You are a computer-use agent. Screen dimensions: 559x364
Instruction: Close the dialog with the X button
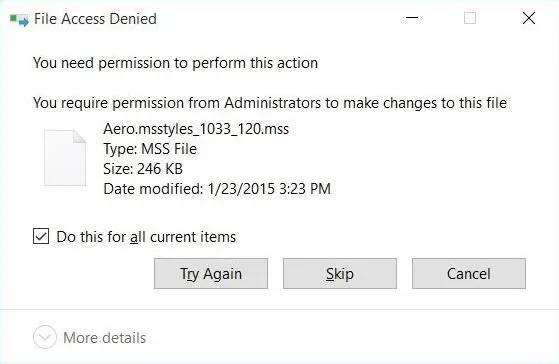[x=529, y=18]
